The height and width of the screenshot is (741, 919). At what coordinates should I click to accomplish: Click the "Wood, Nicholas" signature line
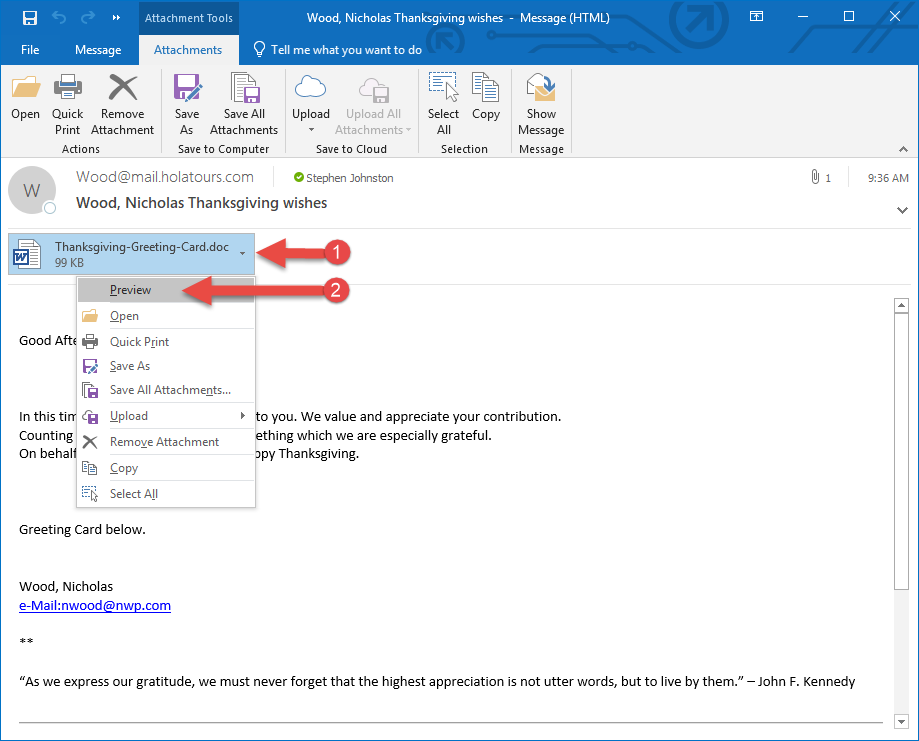tap(66, 586)
